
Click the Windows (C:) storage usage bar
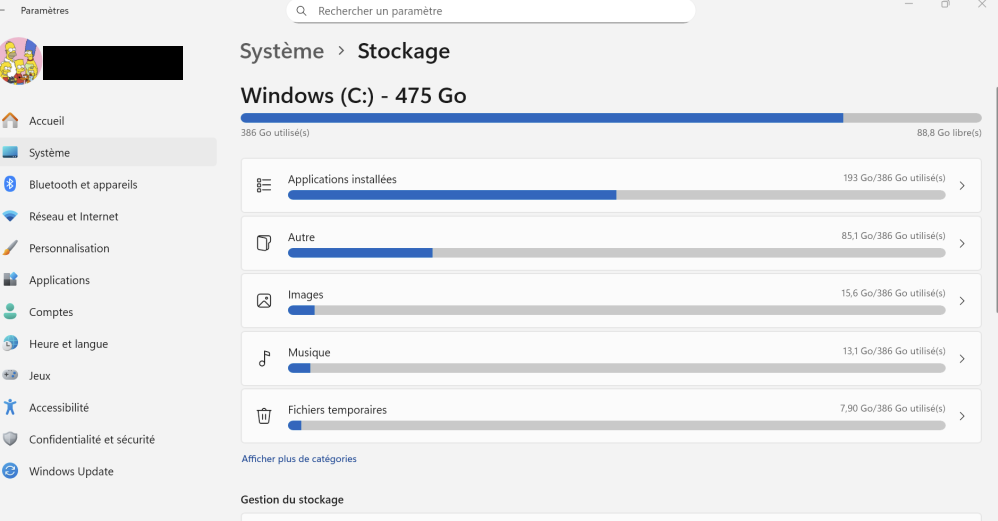point(610,118)
